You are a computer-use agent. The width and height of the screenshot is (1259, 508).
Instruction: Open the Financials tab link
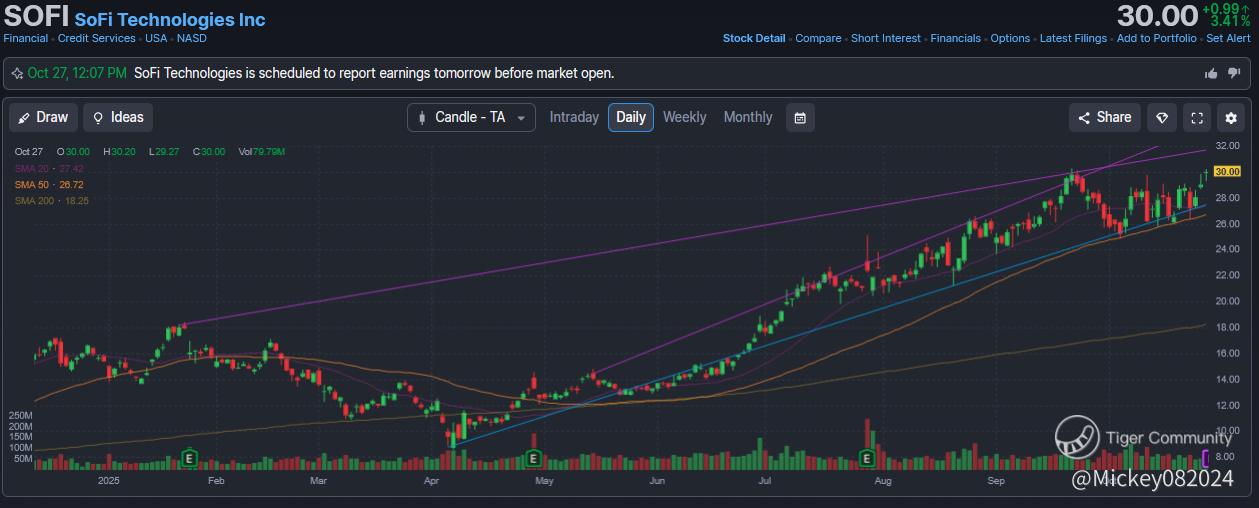click(955, 38)
